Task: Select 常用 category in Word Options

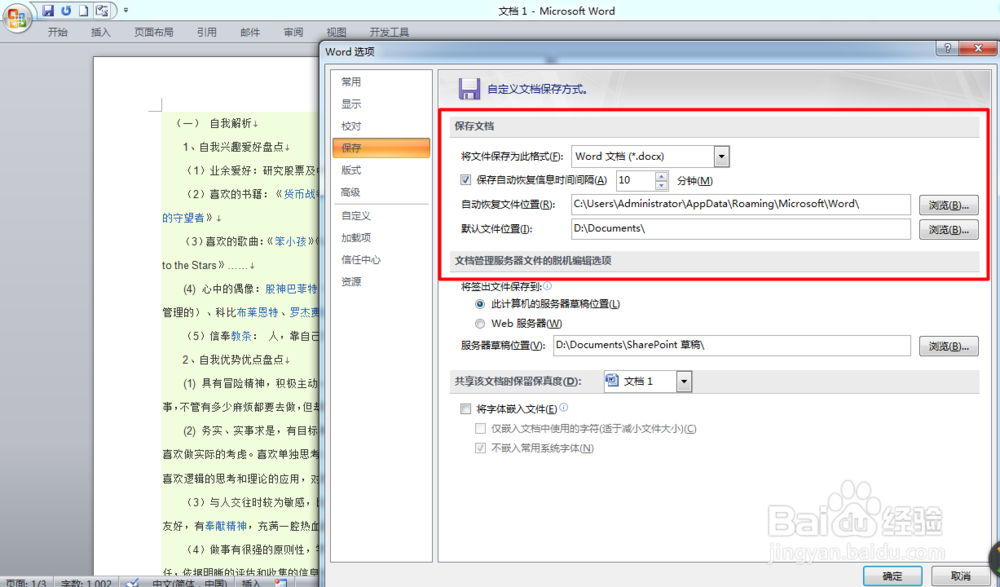Action: 381,82
